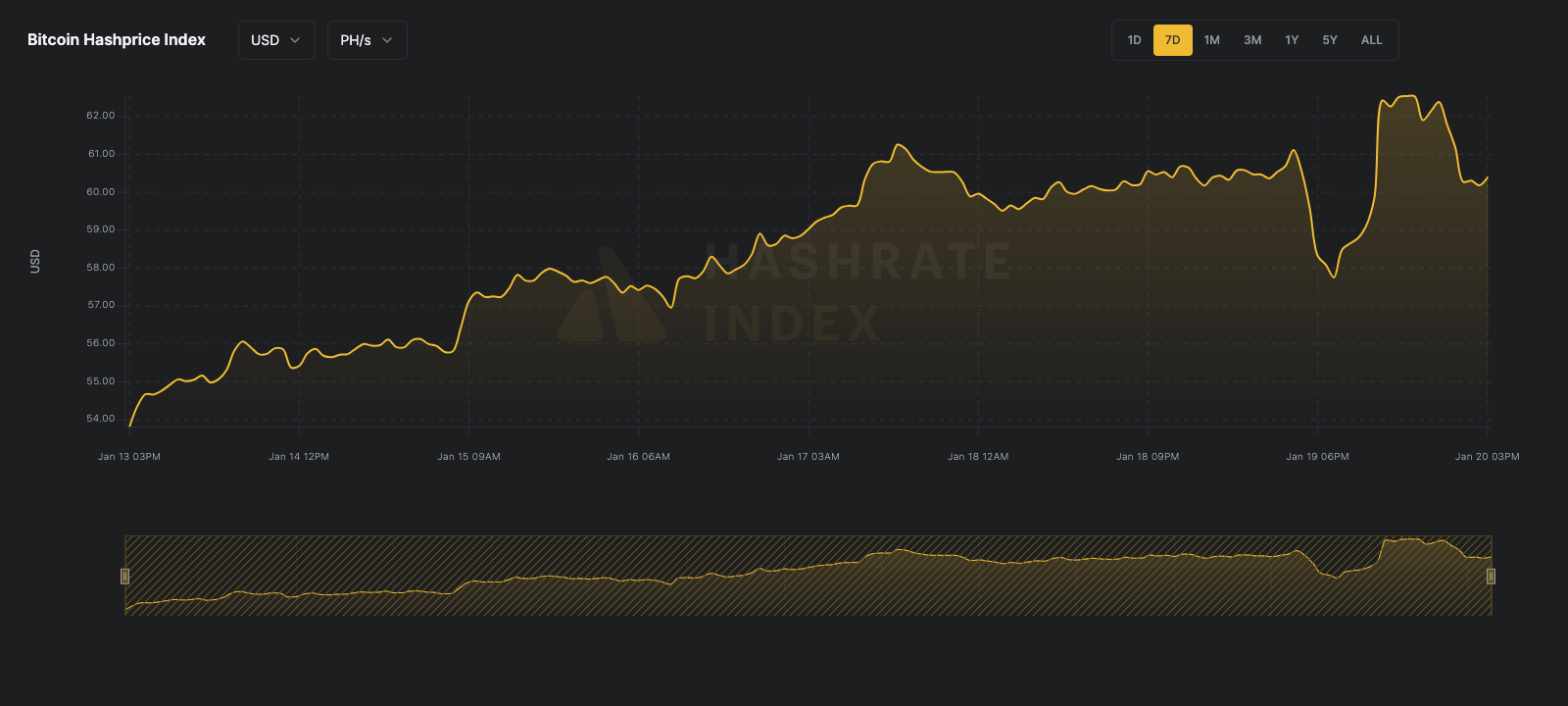Open the PH/s unit dropdown
This screenshot has height=706, width=1568.
tap(367, 40)
